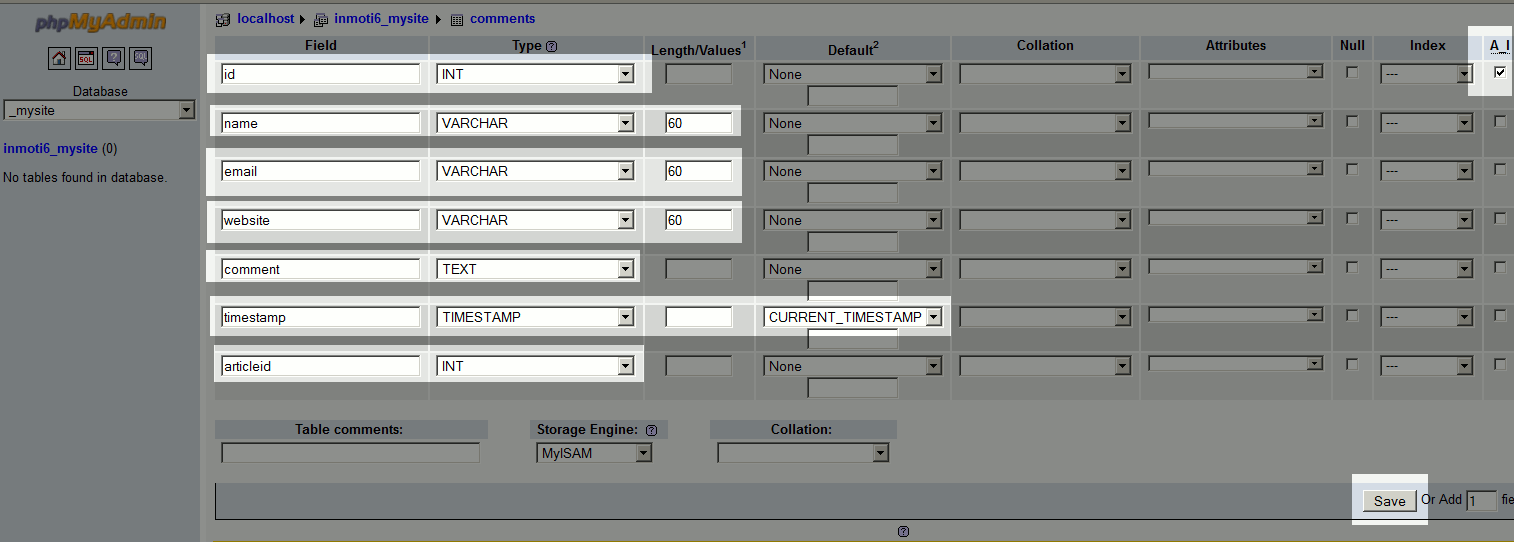Open the SQL query window icon
This screenshot has height=542, width=1514.
[x=86, y=58]
